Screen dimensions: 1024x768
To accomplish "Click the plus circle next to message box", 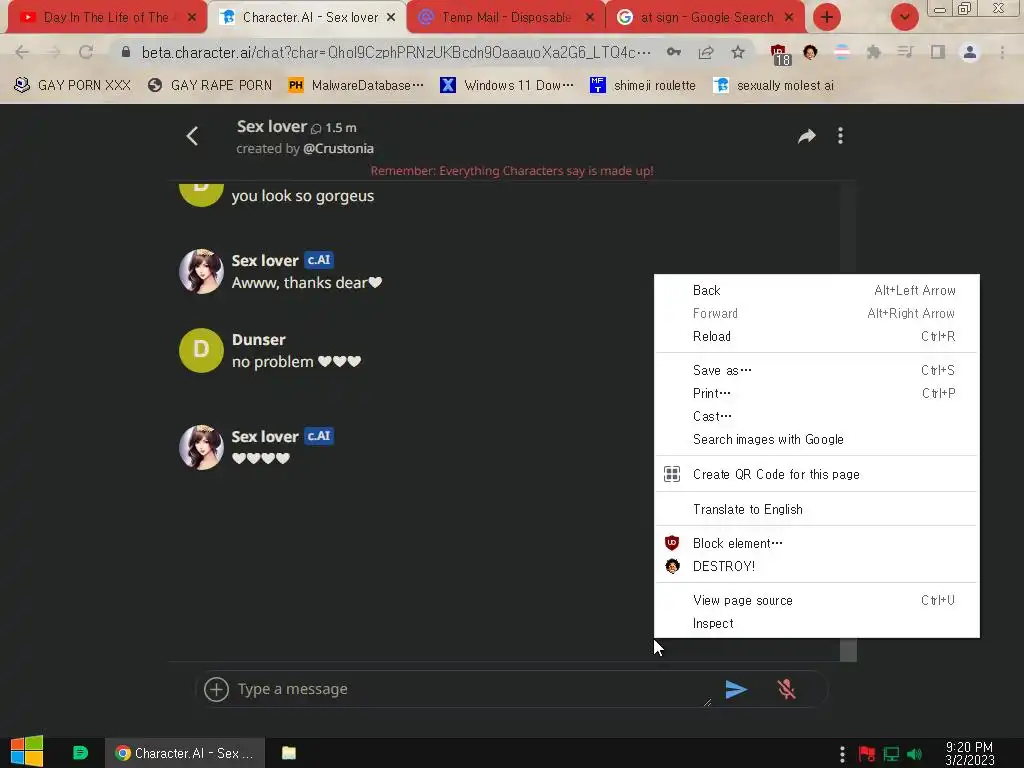I will (216, 689).
